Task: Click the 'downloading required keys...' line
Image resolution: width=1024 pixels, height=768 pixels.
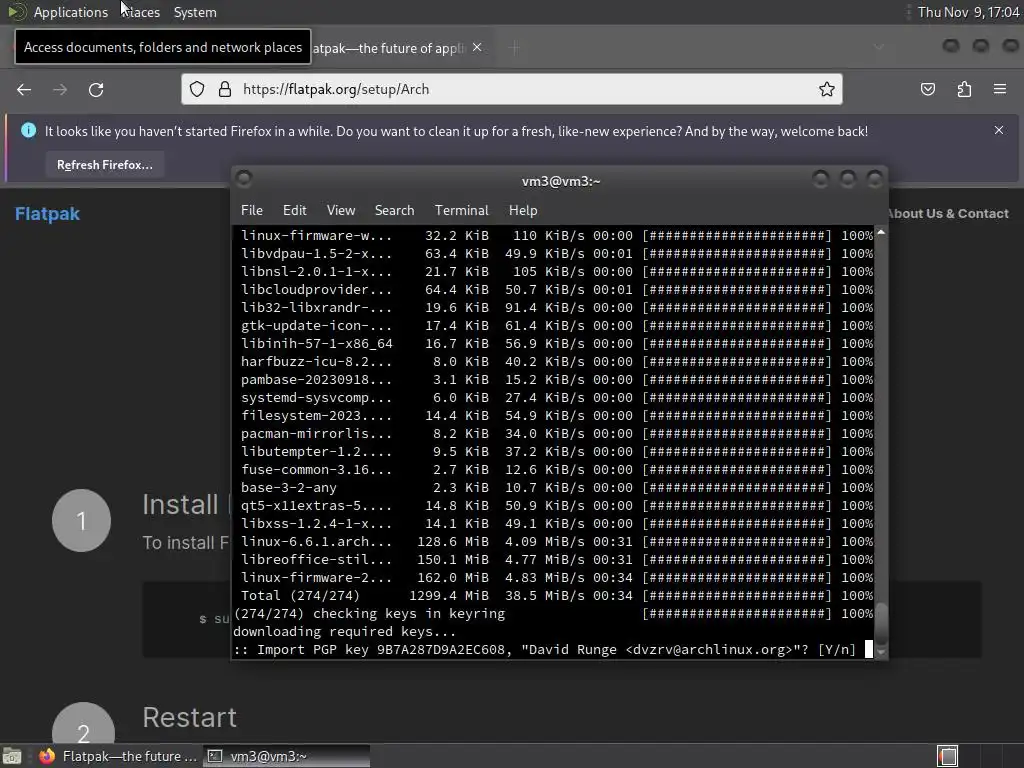Action: coord(345,632)
